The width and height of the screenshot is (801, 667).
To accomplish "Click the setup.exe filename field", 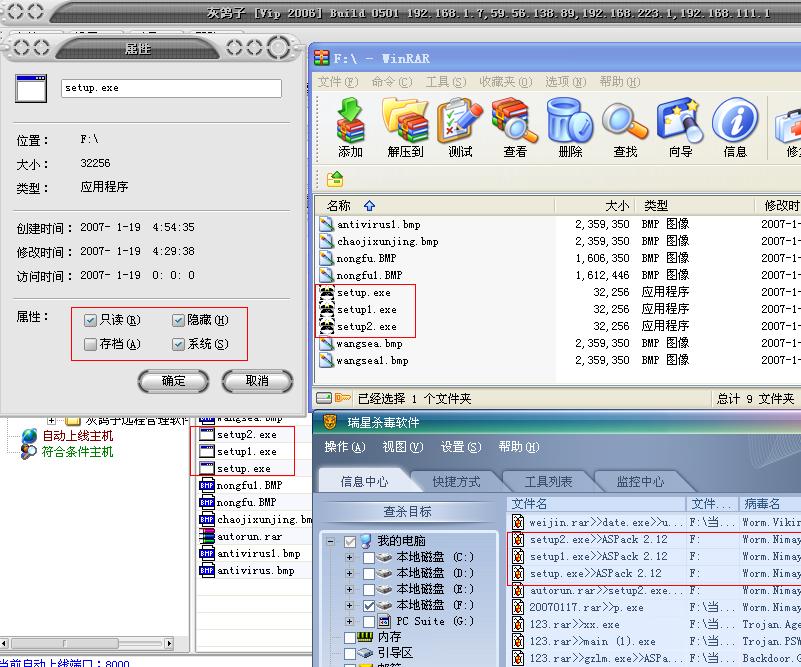I will 171,88.
